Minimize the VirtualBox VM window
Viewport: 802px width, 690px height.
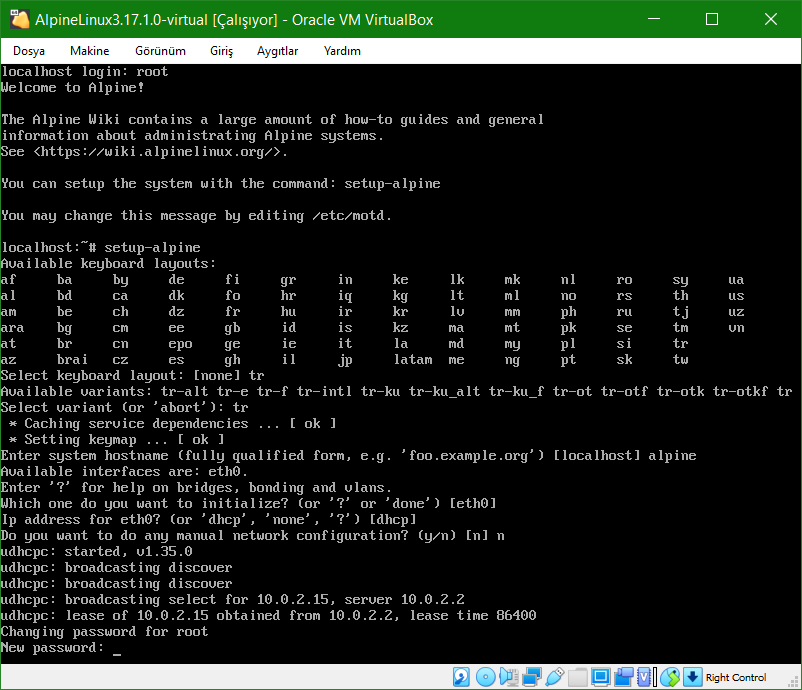[654, 19]
